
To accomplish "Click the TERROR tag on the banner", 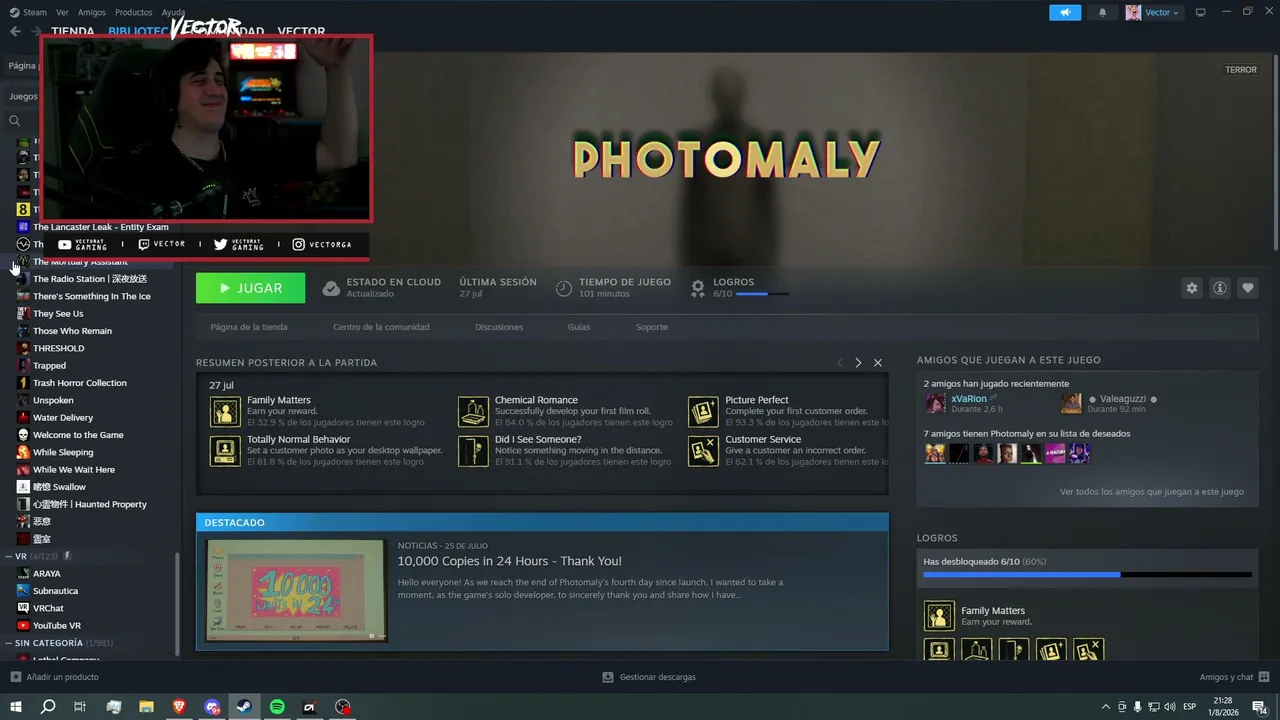I will tap(1241, 70).
